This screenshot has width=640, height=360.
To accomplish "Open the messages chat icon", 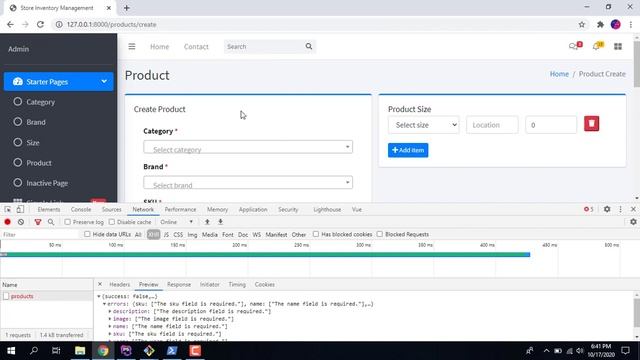I will (x=573, y=47).
